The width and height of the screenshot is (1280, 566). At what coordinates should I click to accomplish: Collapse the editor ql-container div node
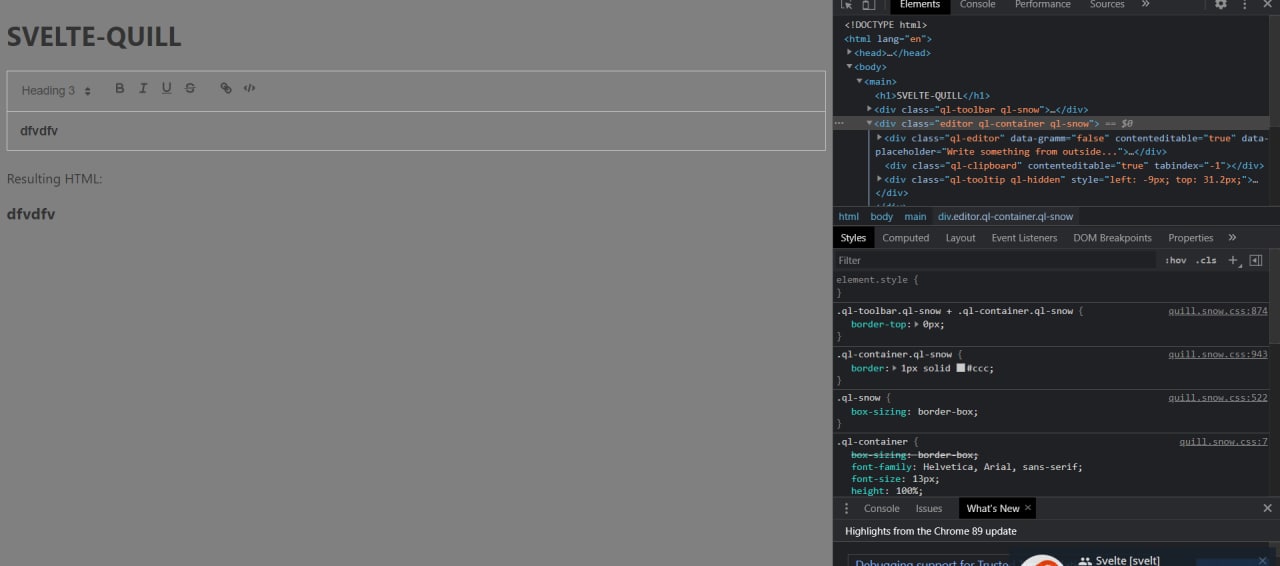tap(870, 123)
